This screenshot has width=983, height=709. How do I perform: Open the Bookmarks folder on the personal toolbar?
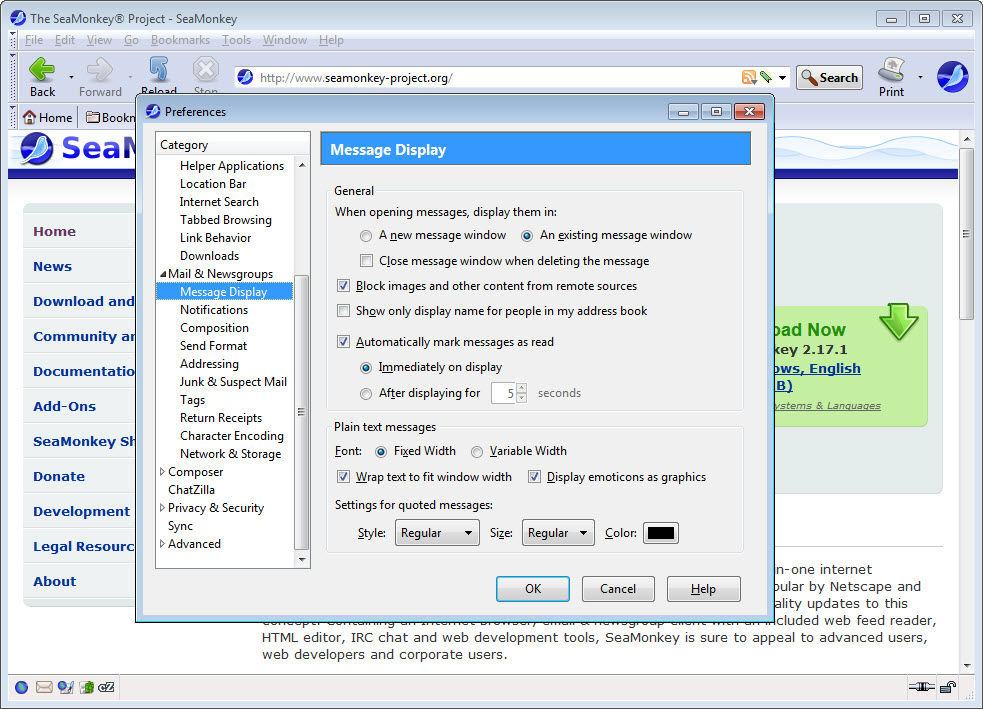tap(110, 117)
